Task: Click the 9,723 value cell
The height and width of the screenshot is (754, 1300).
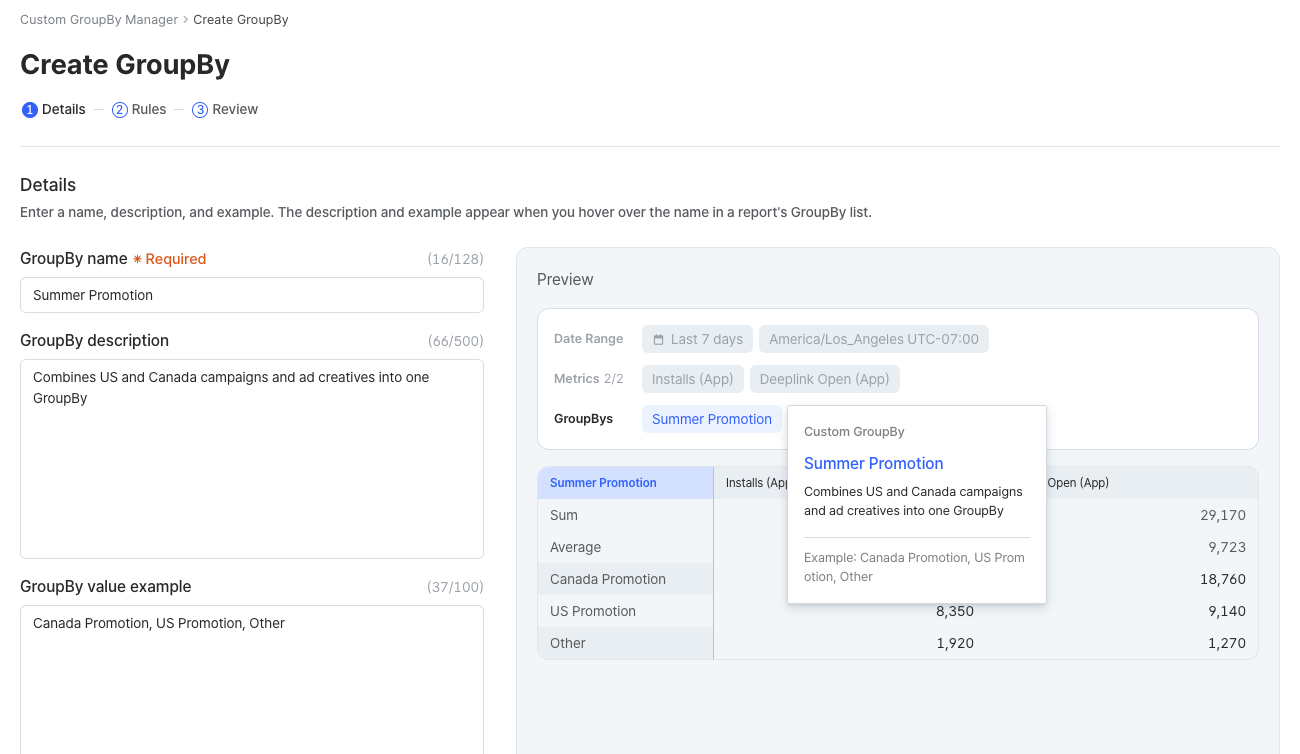Action: point(1227,547)
